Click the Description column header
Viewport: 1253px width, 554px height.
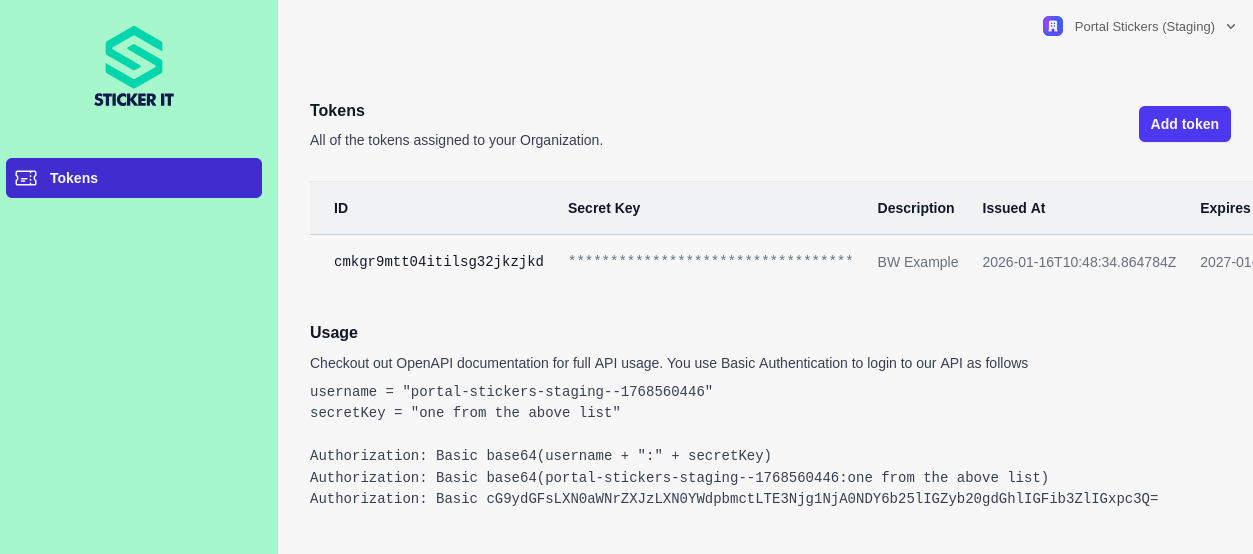pos(916,208)
